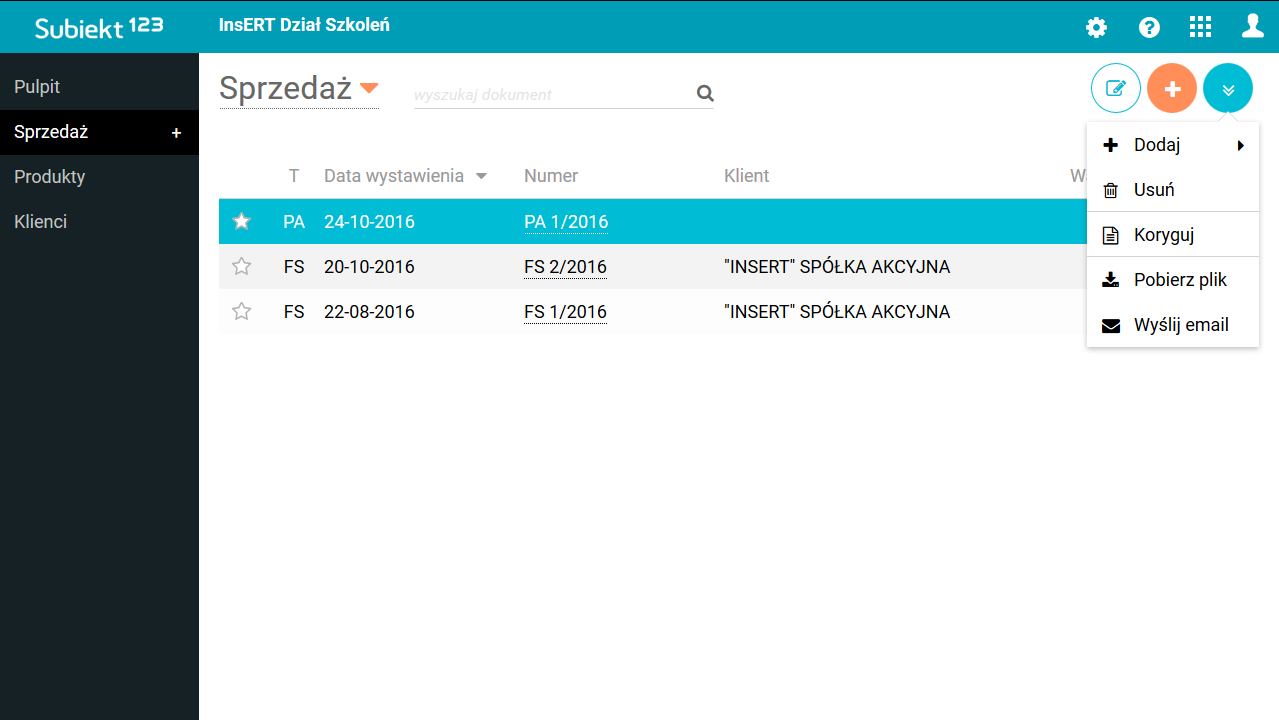Open the apps grid icon

click(1200, 27)
